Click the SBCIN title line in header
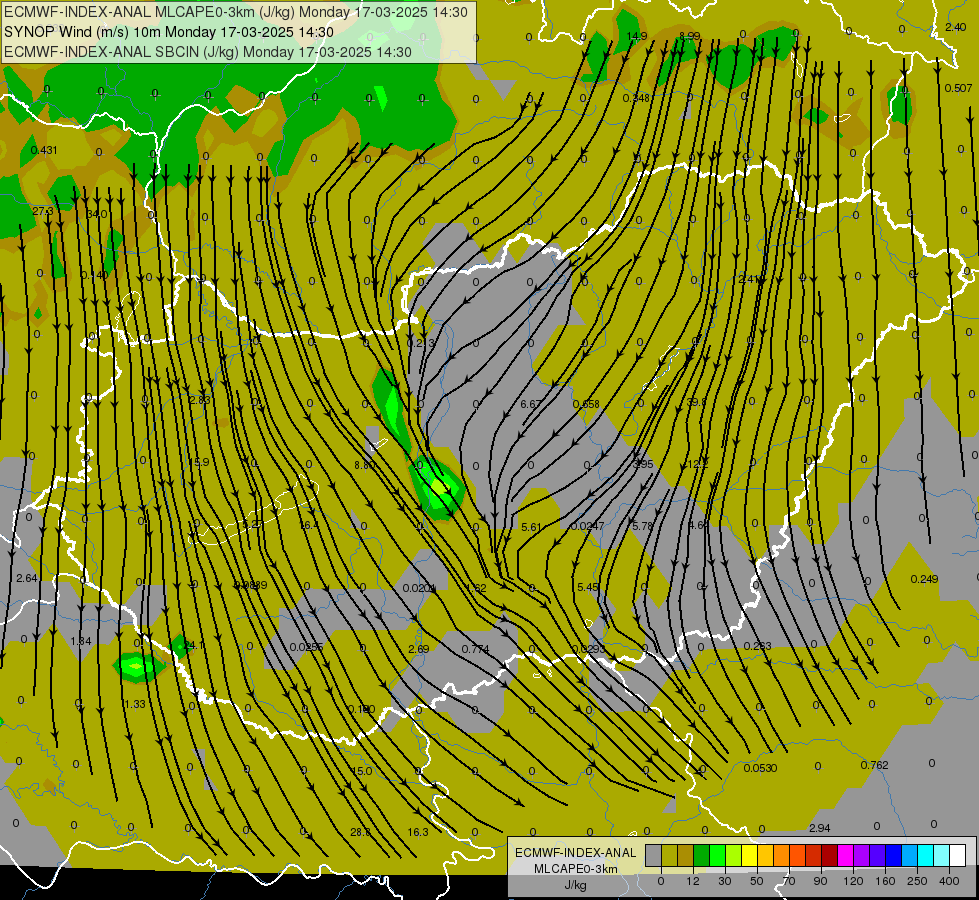This screenshot has height=900, width=979. click(208, 52)
